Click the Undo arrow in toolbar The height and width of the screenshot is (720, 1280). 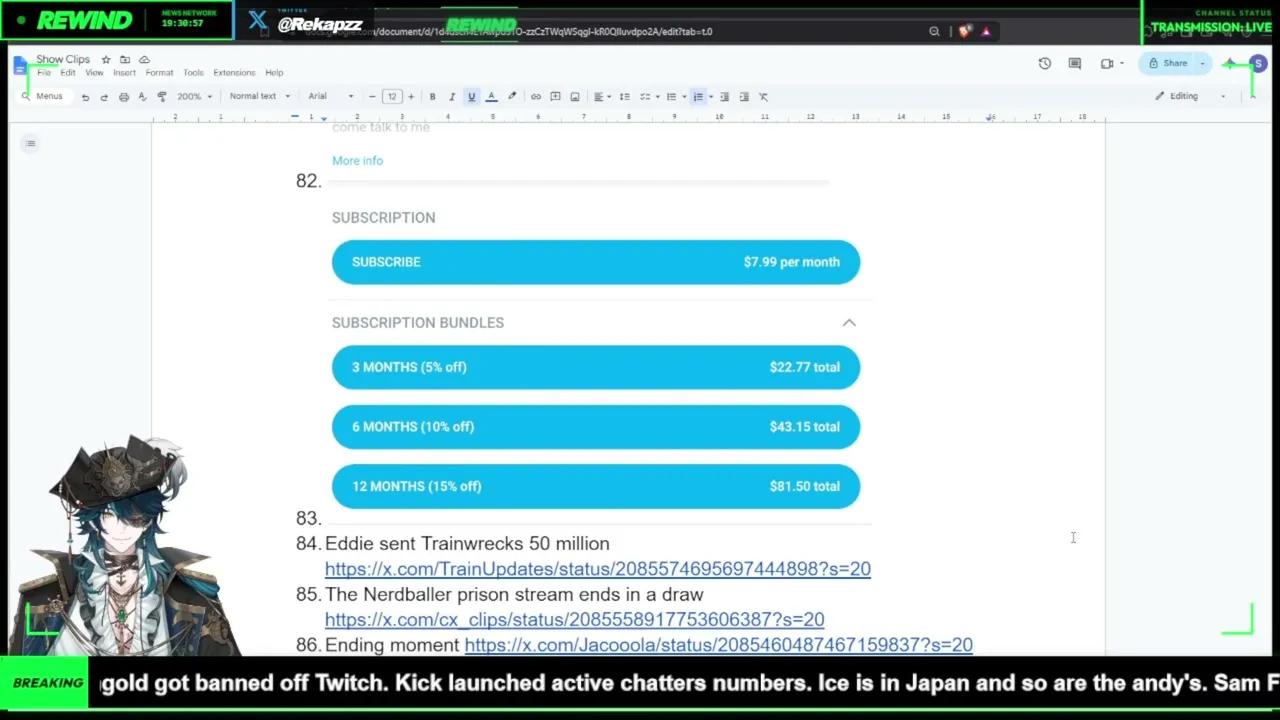(x=85, y=97)
